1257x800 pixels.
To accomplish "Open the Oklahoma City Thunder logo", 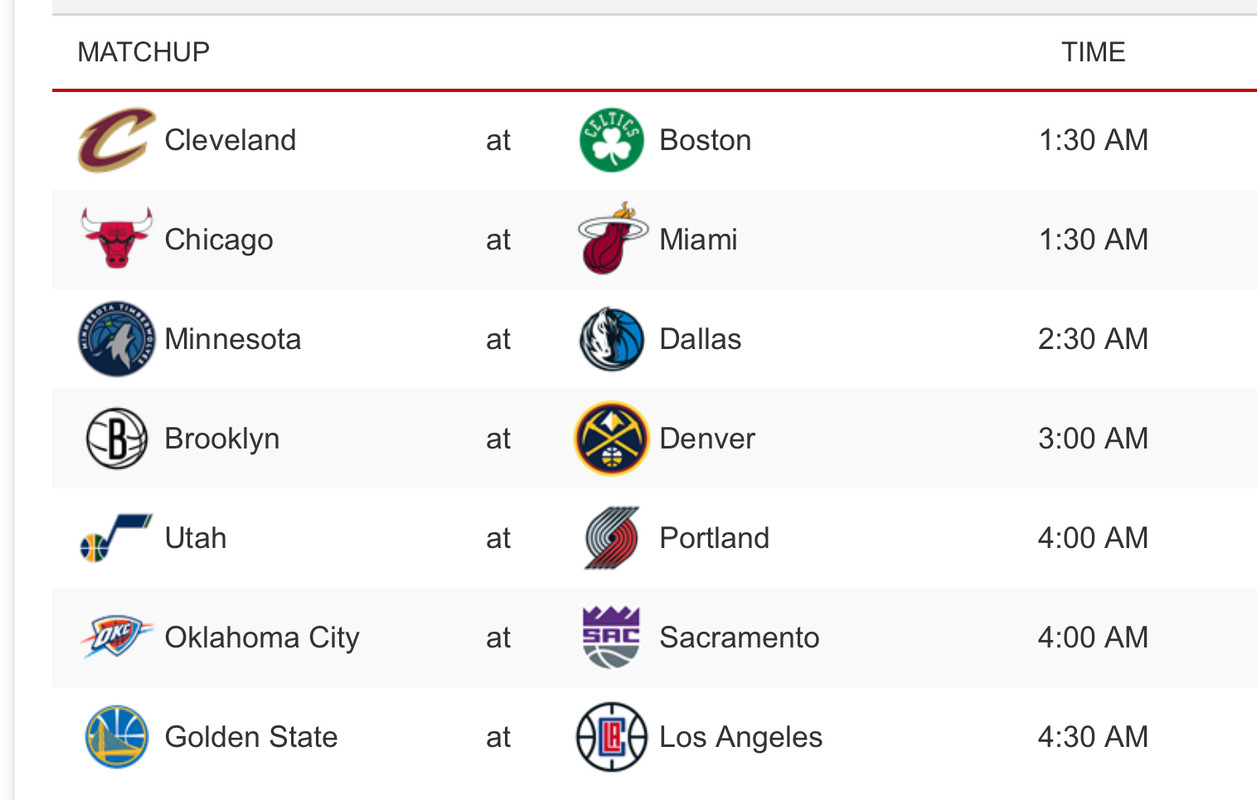I will pyautogui.click(x=117, y=637).
